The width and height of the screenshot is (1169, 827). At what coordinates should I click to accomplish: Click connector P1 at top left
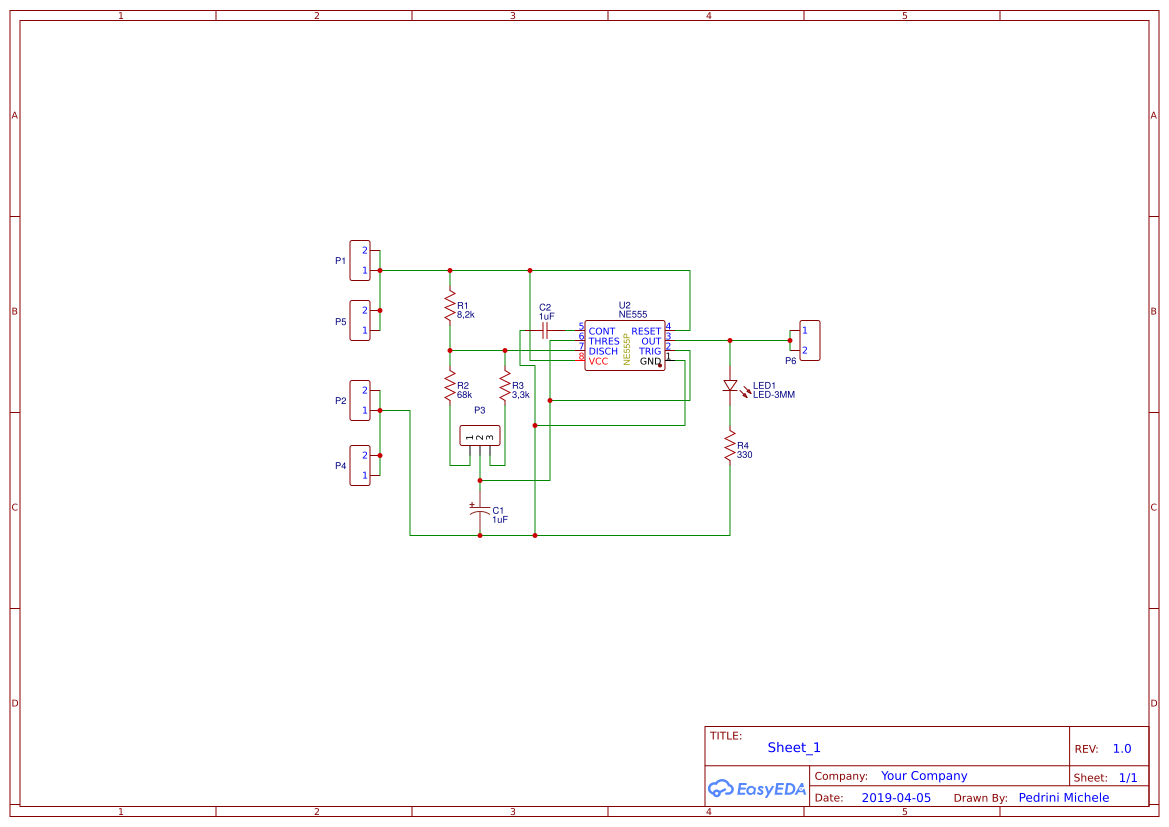pos(359,259)
